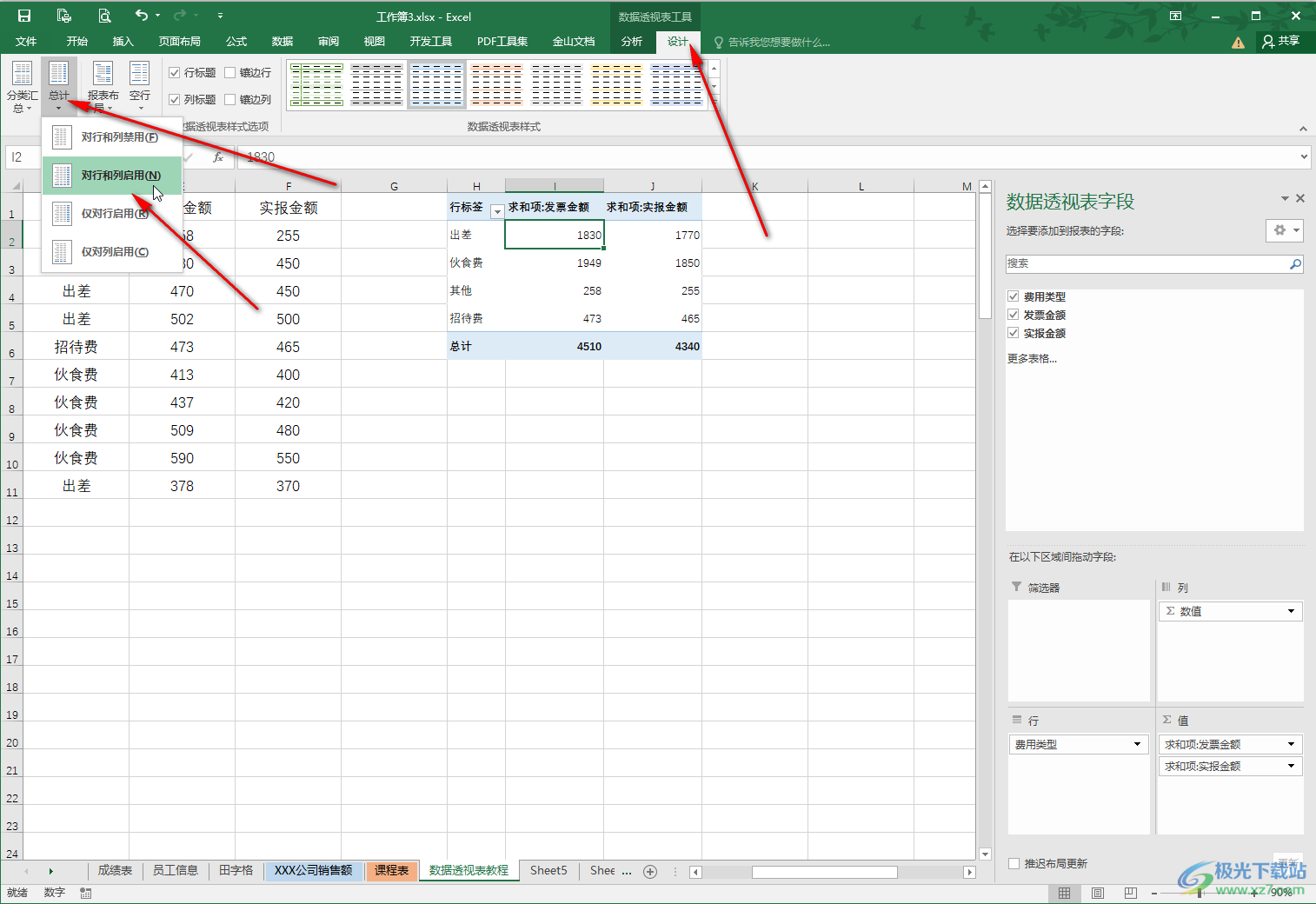Screen dimensions: 1316x904
Task: Click the field search box (搜索)
Action: click(1146, 263)
